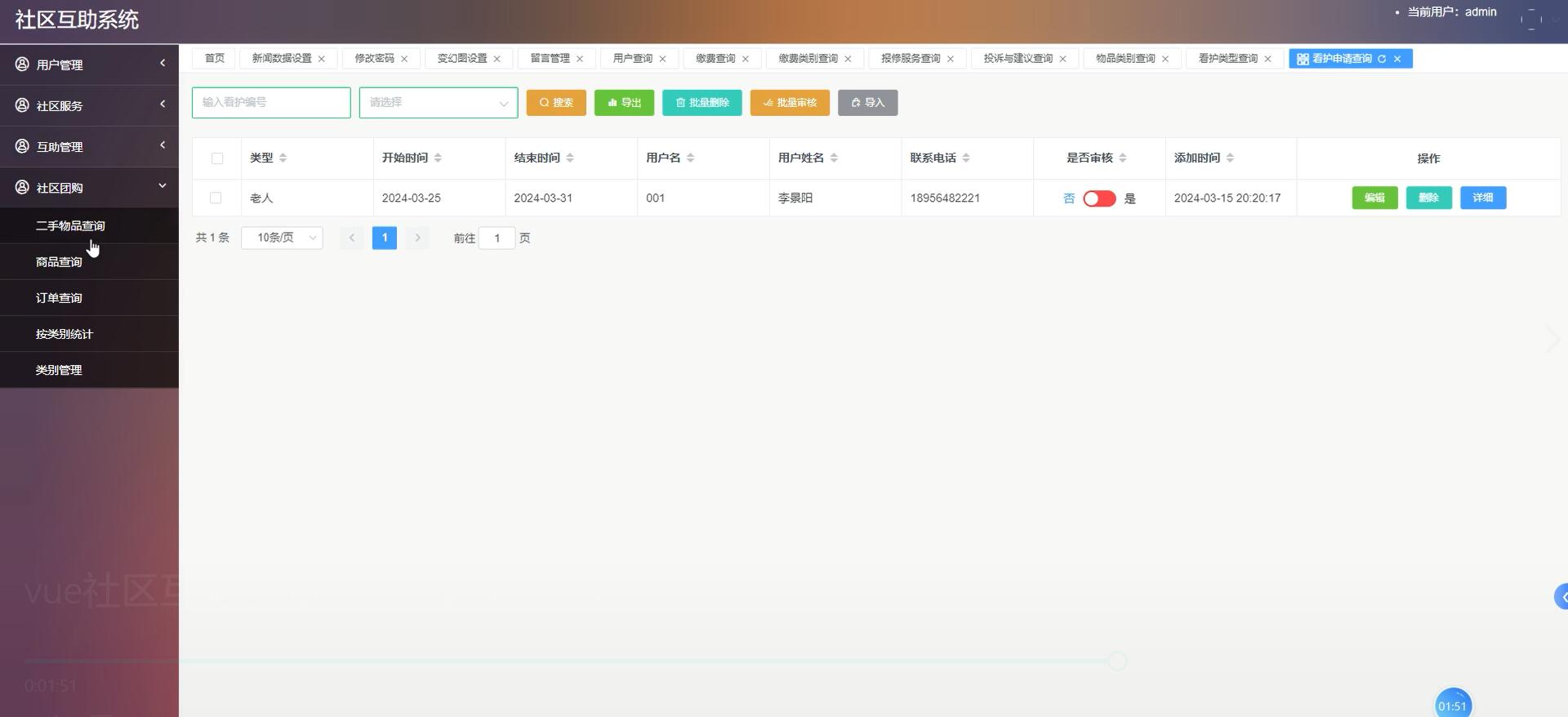Sort table by 结束时间 column

coord(570,158)
